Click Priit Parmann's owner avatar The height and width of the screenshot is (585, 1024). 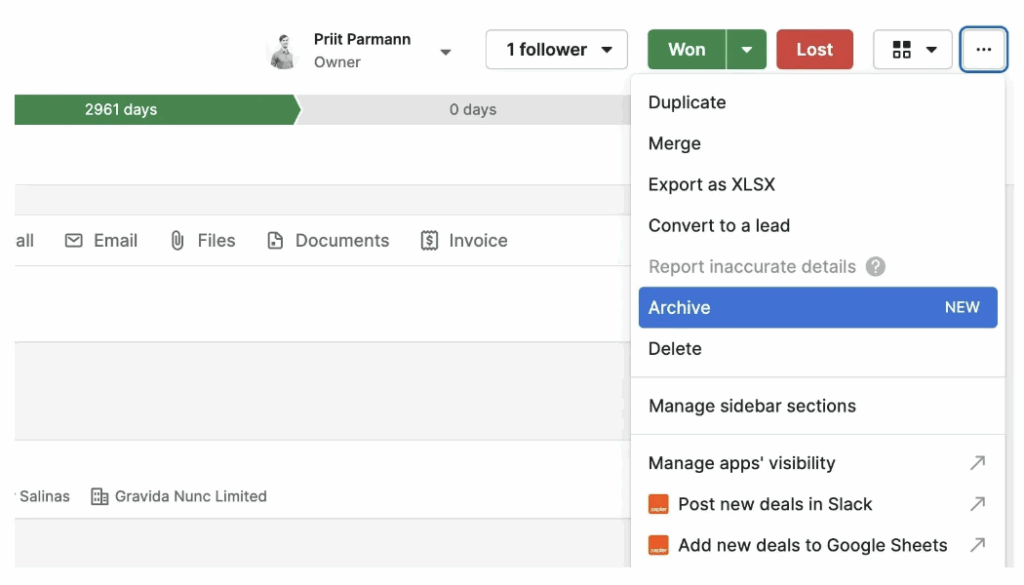coord(283,51)
